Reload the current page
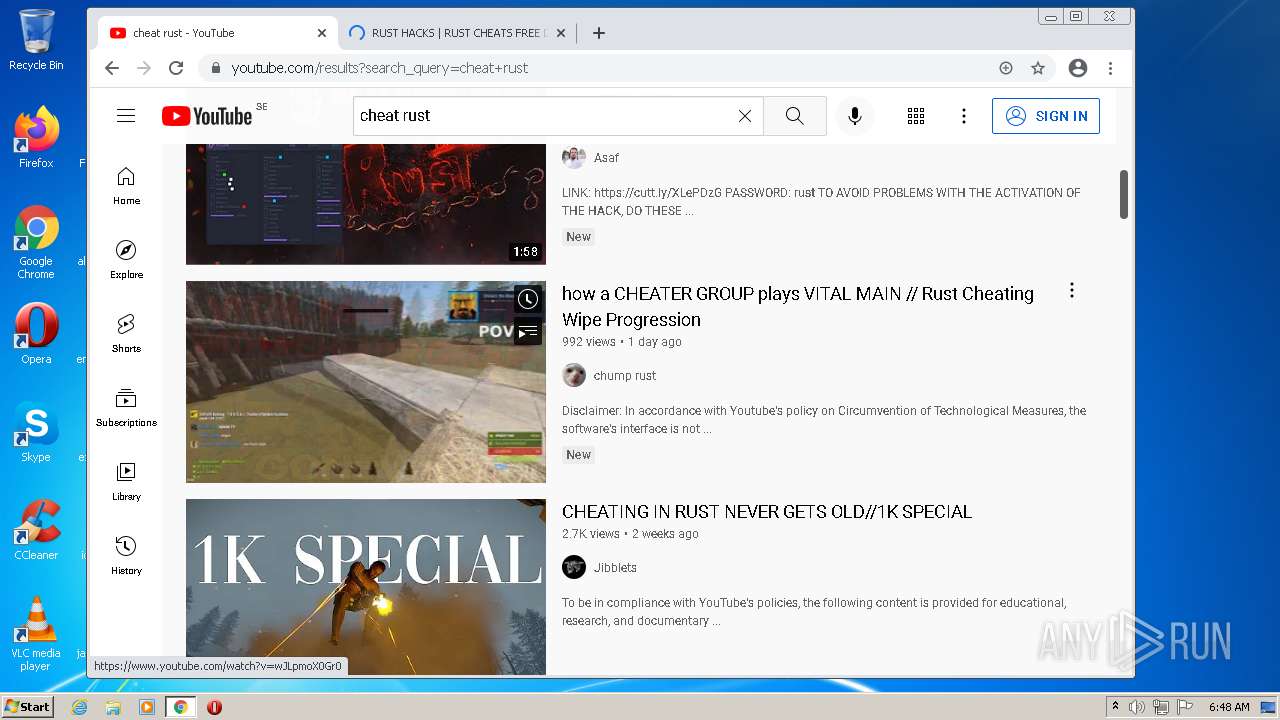This screenshot has width=1280, height=720. [x=176, y=68]
